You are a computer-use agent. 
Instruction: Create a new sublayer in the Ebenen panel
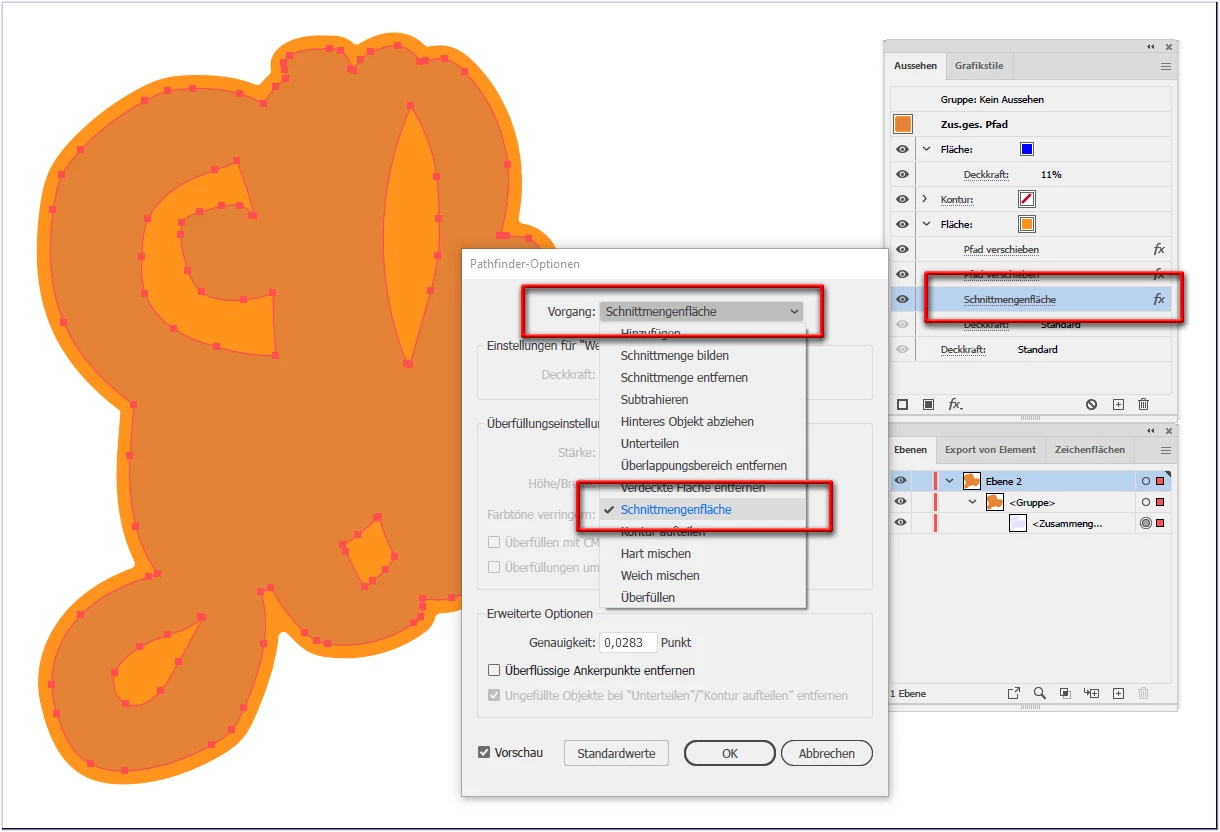pyautogui.click(x=1092, y=693)
